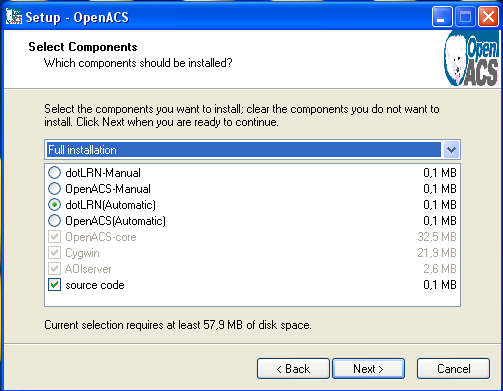Uncheck the source code checkbox
The height and width of the screenshot is (391, 503).
tap(54, 285)
